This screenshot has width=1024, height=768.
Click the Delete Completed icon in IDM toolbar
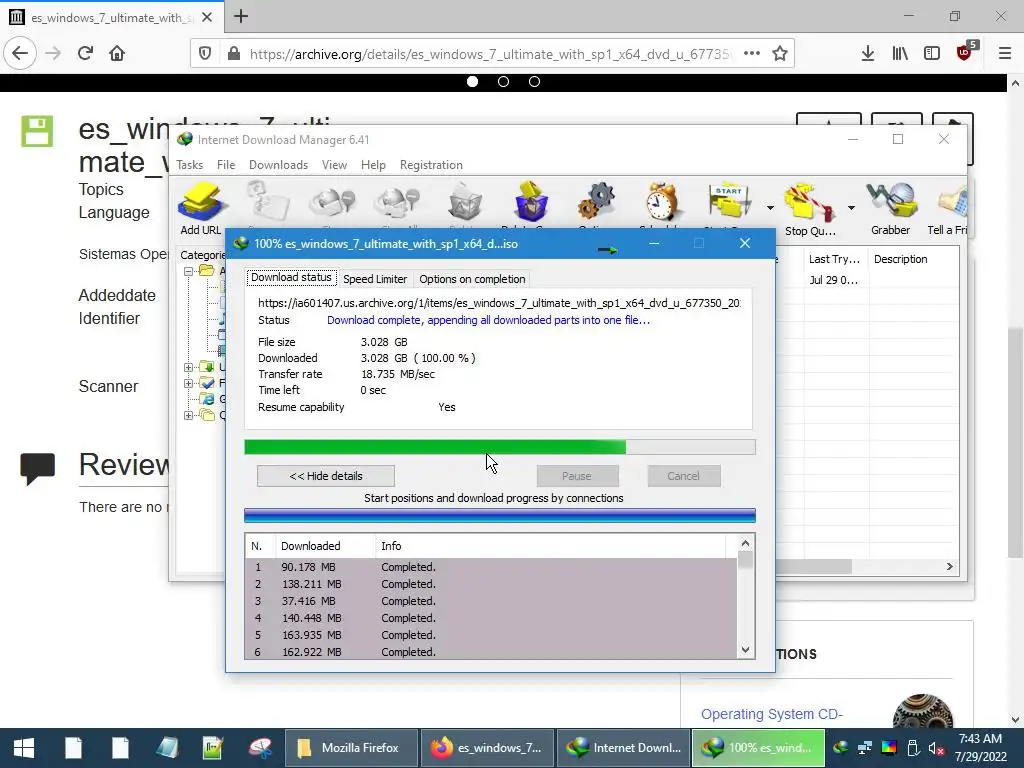[x=530, y=202]
